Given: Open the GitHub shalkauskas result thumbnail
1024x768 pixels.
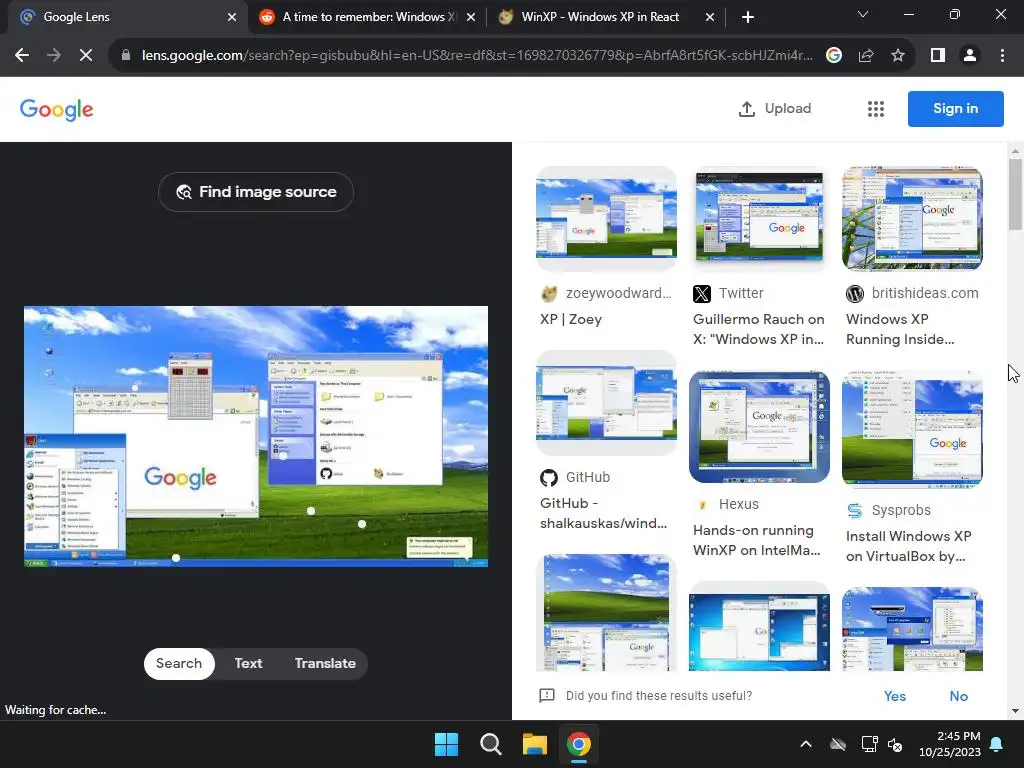Looking at the screenshot, I should [x=606, y=402].
